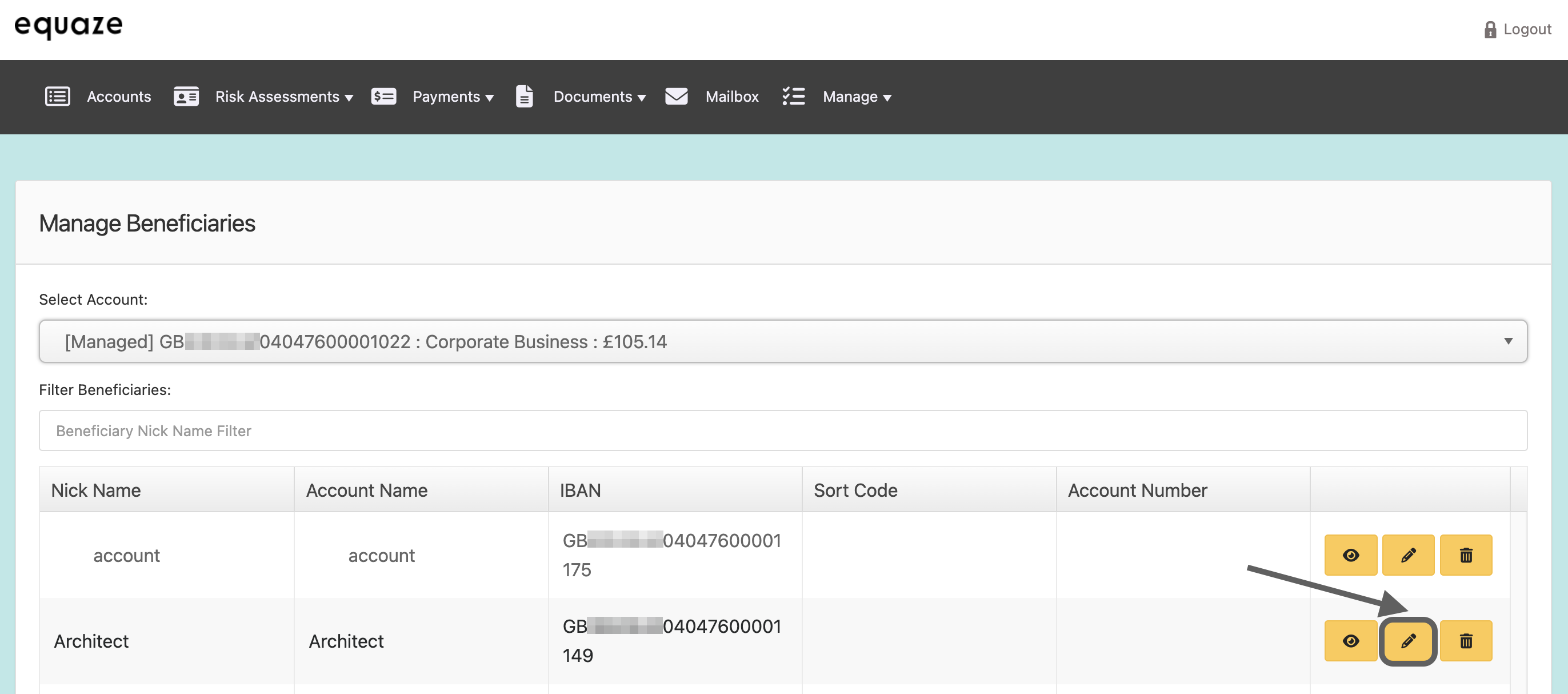Click the Beneficiary Nick Name Filter field

pyautogui.click(x=783, y=430)
